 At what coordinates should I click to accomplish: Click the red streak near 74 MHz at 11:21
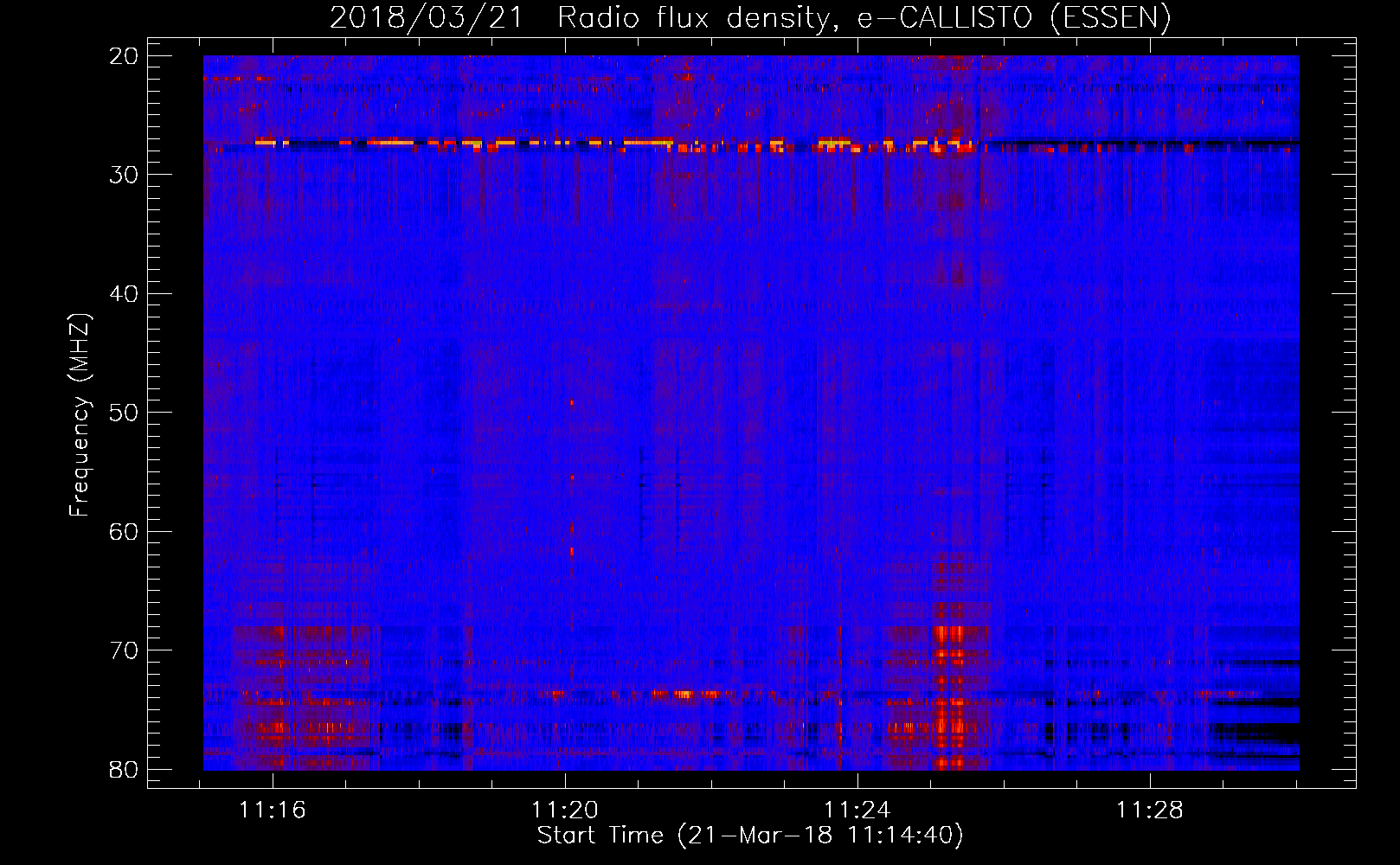pos(684,694)
